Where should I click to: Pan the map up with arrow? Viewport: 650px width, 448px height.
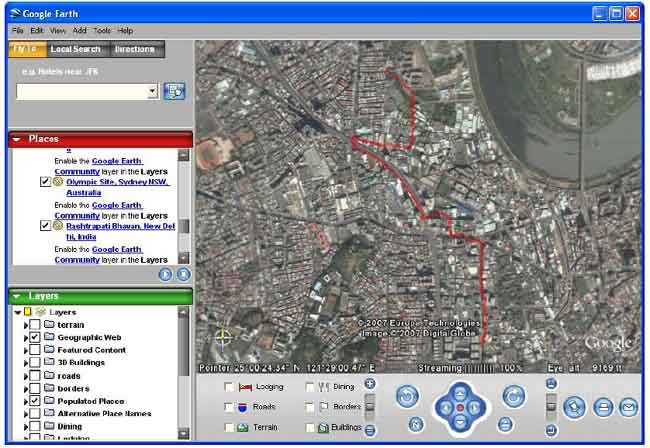pyautogui.click(x=460, y=392)
